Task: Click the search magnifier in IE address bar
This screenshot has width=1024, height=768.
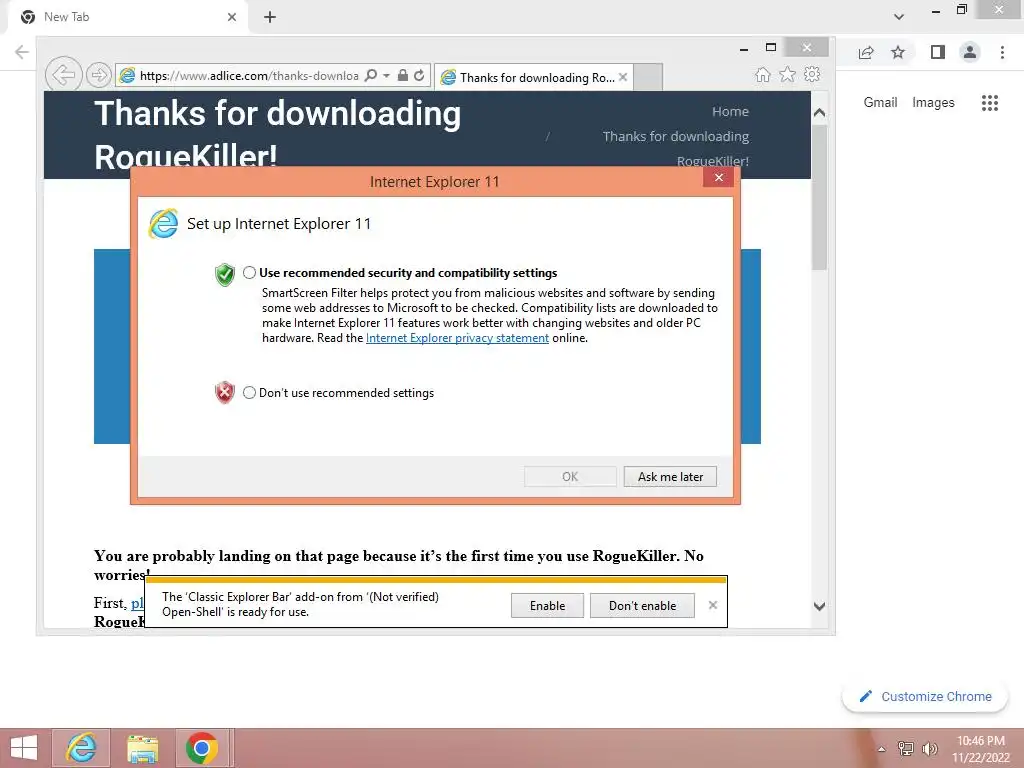Action: [x=370, y=75]
